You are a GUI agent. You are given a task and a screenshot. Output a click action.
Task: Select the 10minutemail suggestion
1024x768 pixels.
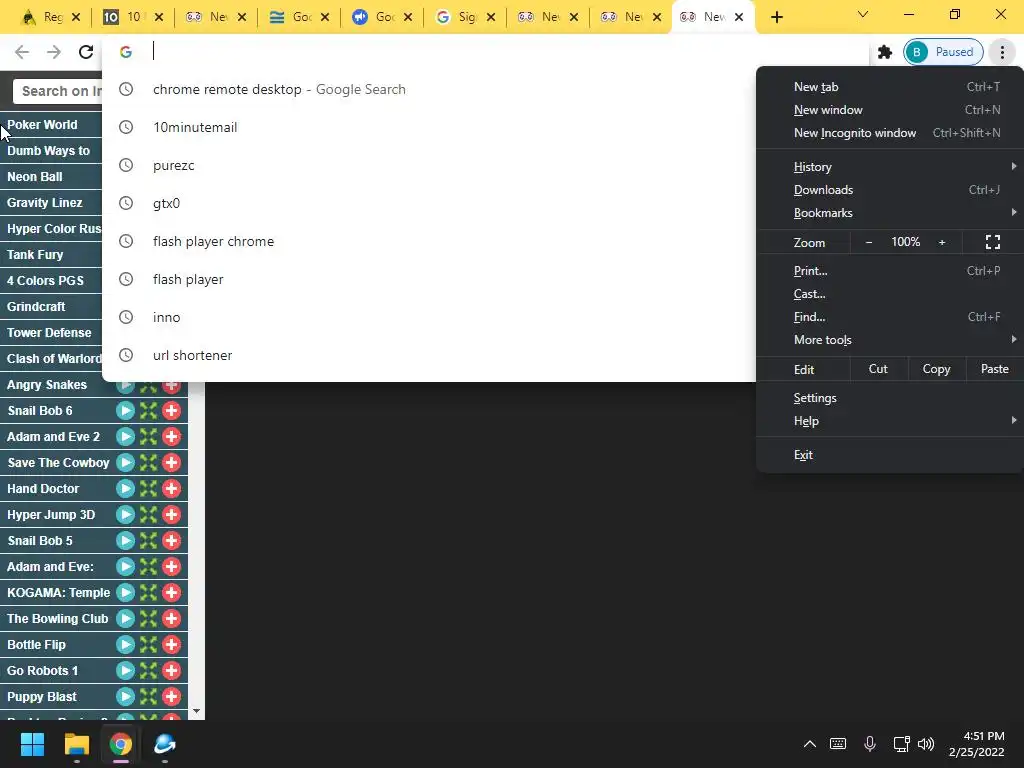[x=428, y=127]
